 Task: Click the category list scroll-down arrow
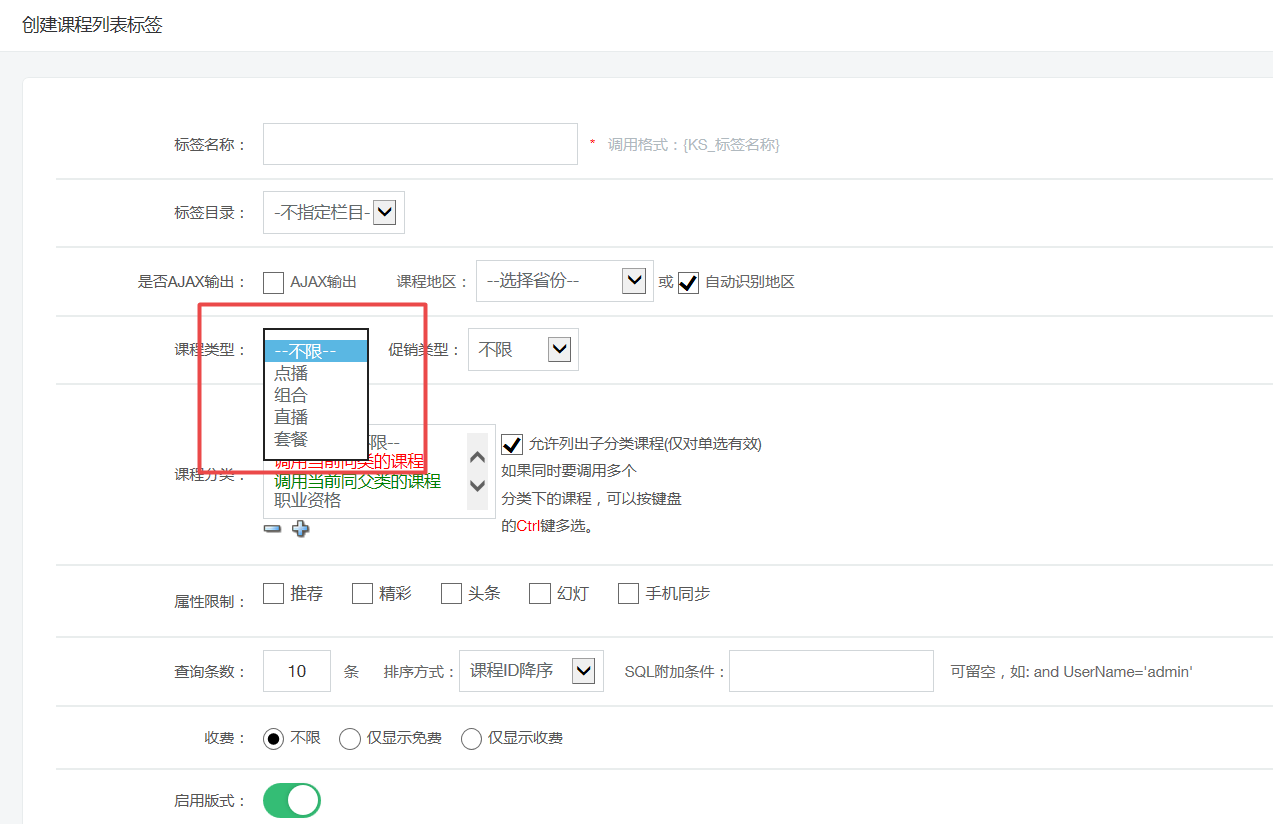(477, 486)
